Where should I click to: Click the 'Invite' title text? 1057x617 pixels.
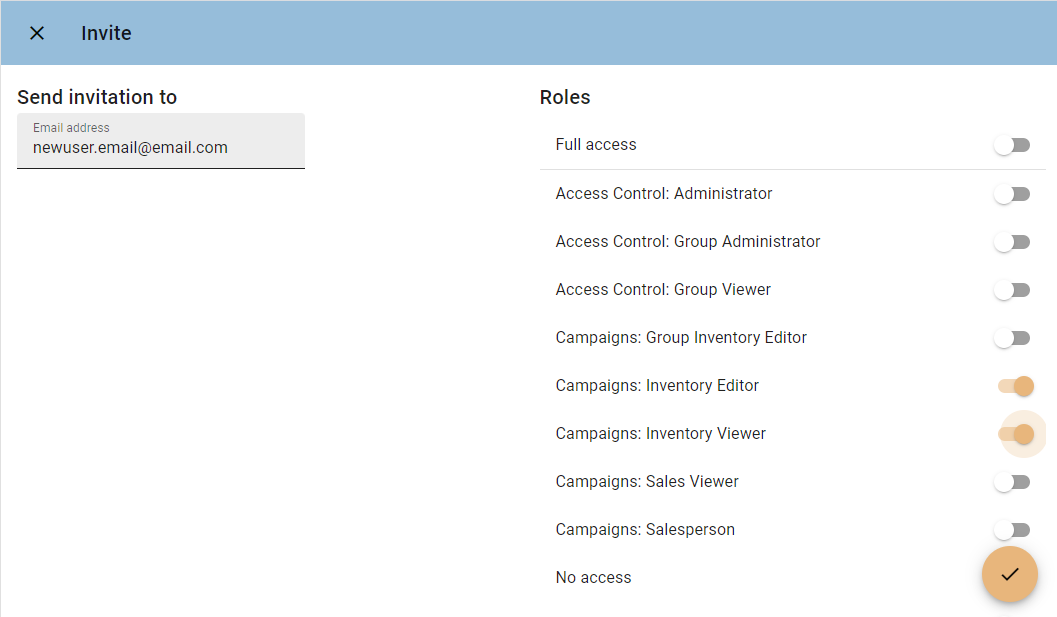[107, 33]
